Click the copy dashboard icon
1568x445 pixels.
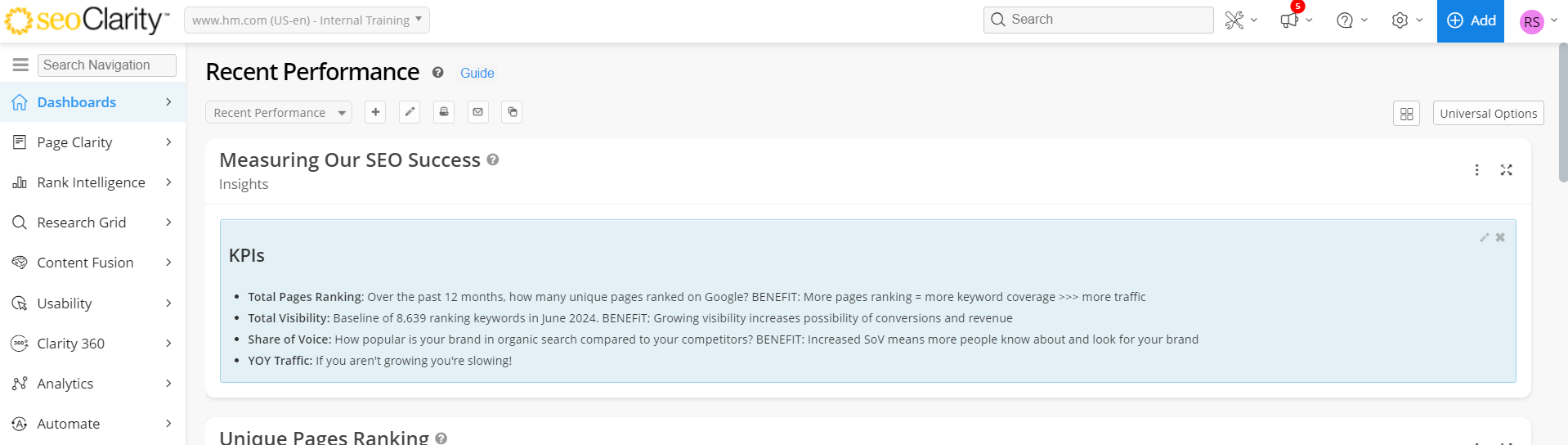click(x=513, y=112)
